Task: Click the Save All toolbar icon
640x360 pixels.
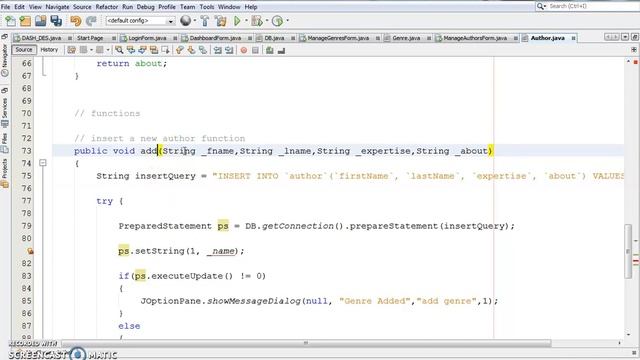Action: [56, 21]
